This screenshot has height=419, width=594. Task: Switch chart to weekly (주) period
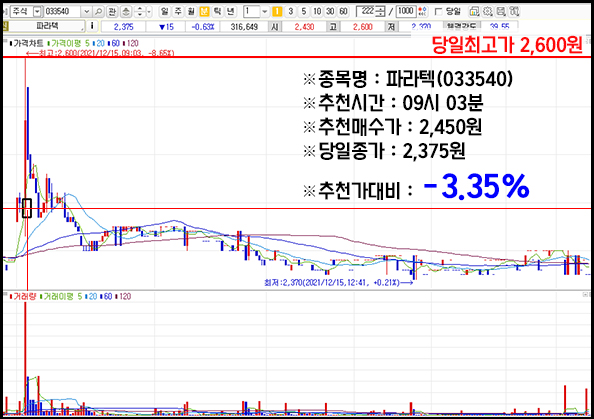pos(178,11)
